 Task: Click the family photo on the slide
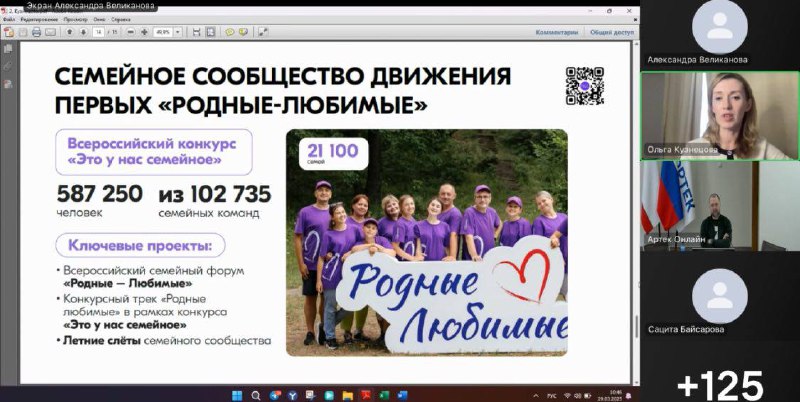[x=427, y=242]
